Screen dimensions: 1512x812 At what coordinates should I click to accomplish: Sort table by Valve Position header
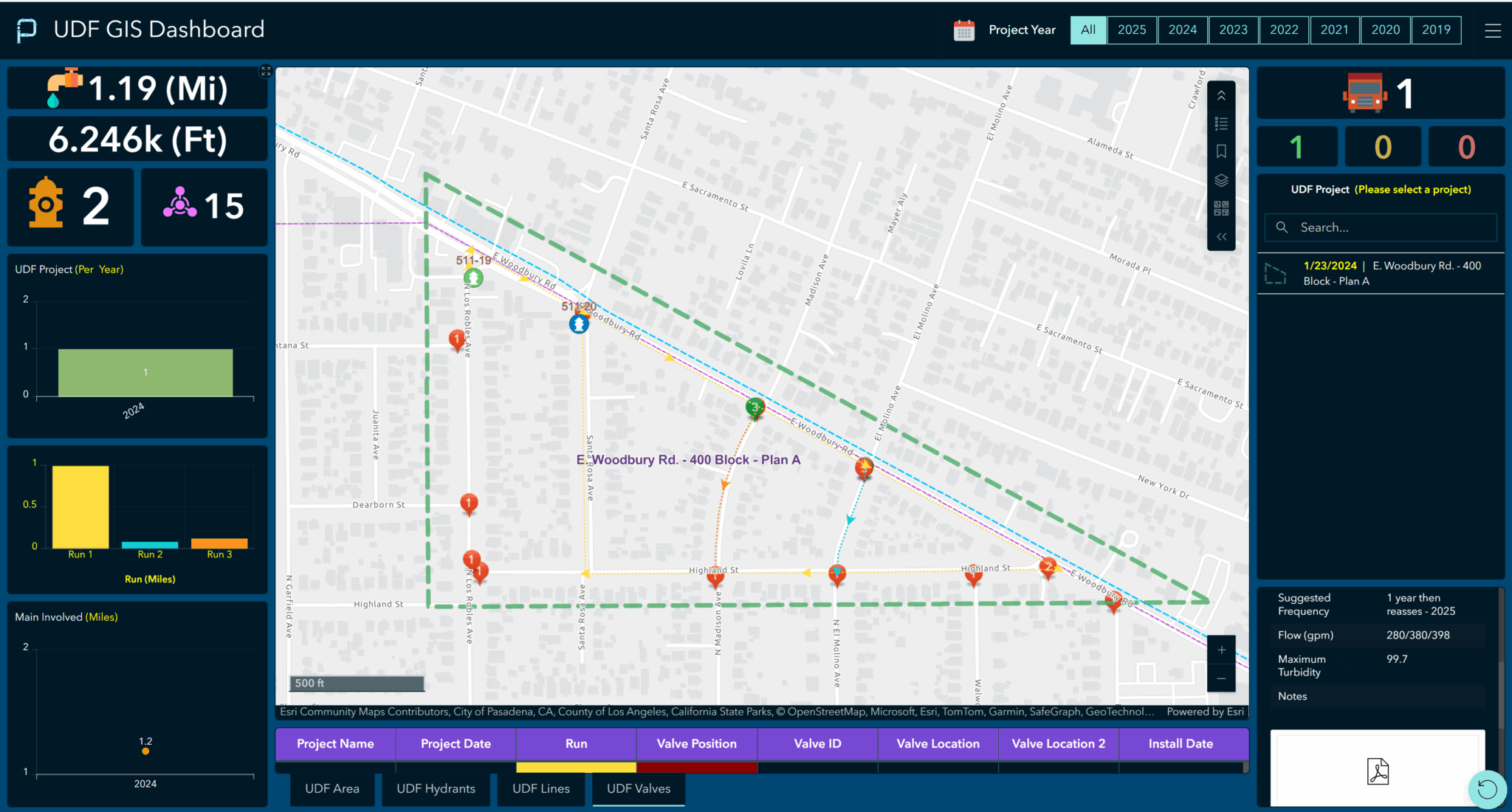(696, 743)
